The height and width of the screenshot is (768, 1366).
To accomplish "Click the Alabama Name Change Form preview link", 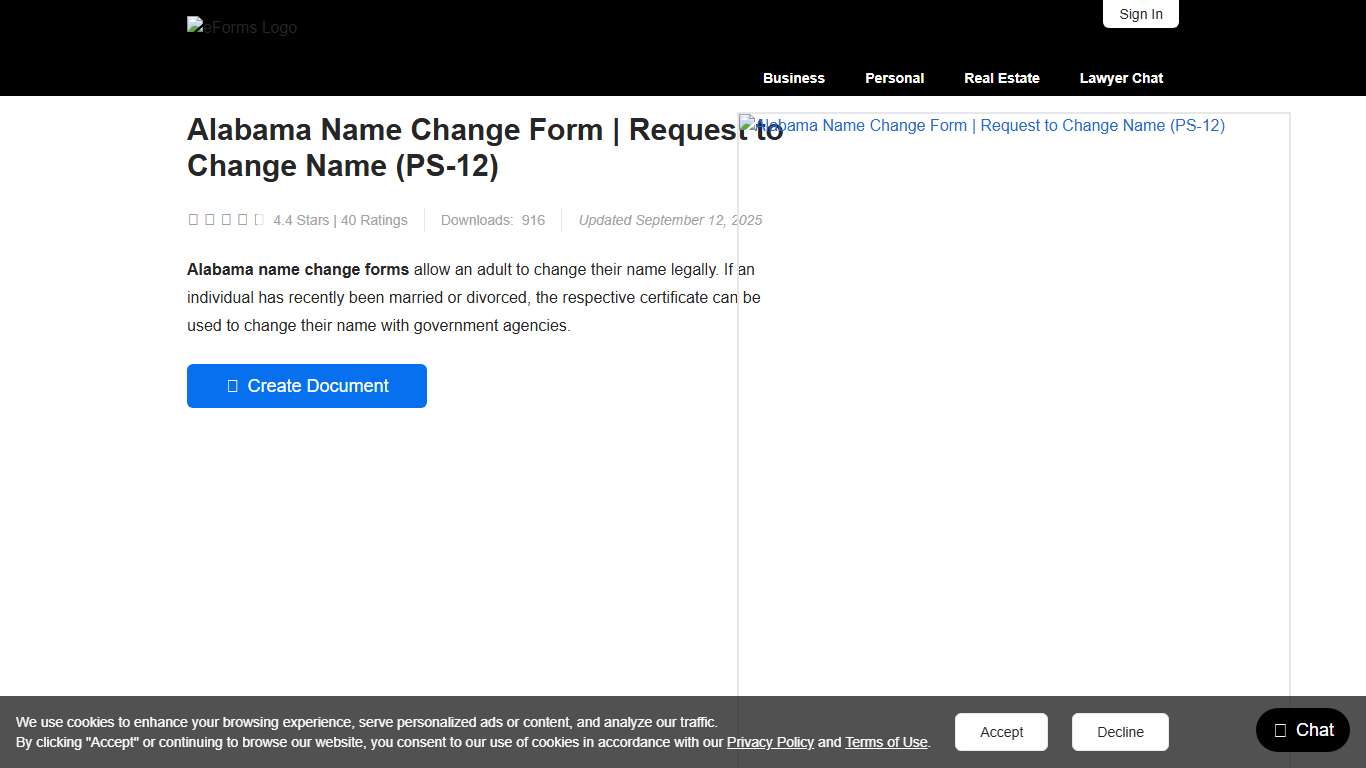I will 981,125.
